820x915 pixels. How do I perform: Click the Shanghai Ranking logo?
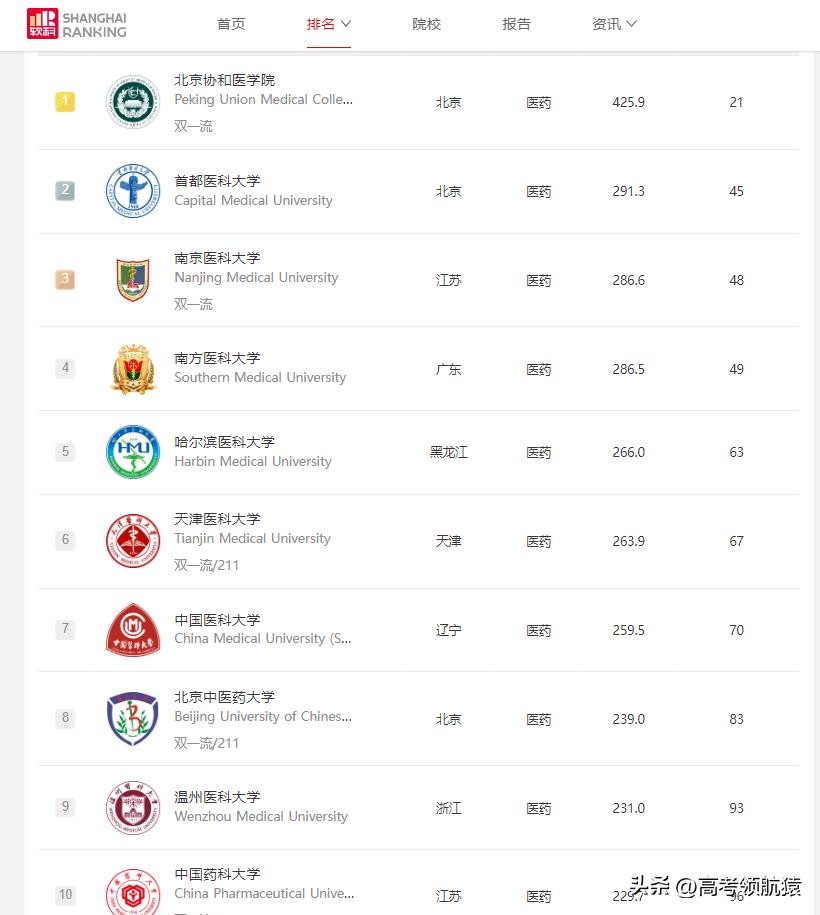[77, 24]
